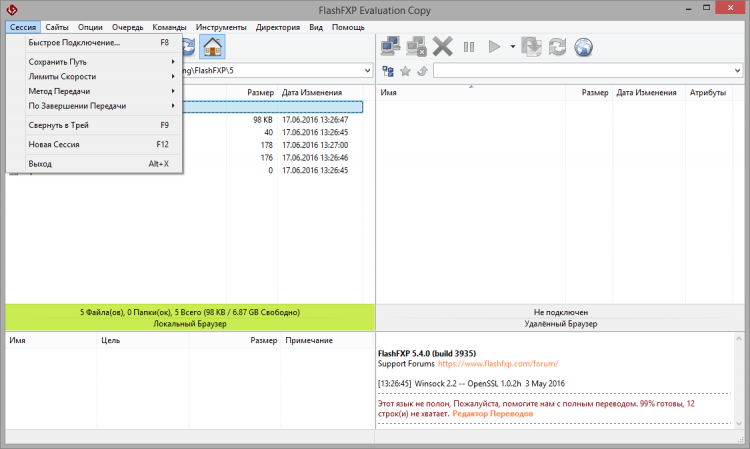Click the Winsock 2.2 OpenSSL log line
This screenshot has height=449, width=750.
click(x=471, y=384)
